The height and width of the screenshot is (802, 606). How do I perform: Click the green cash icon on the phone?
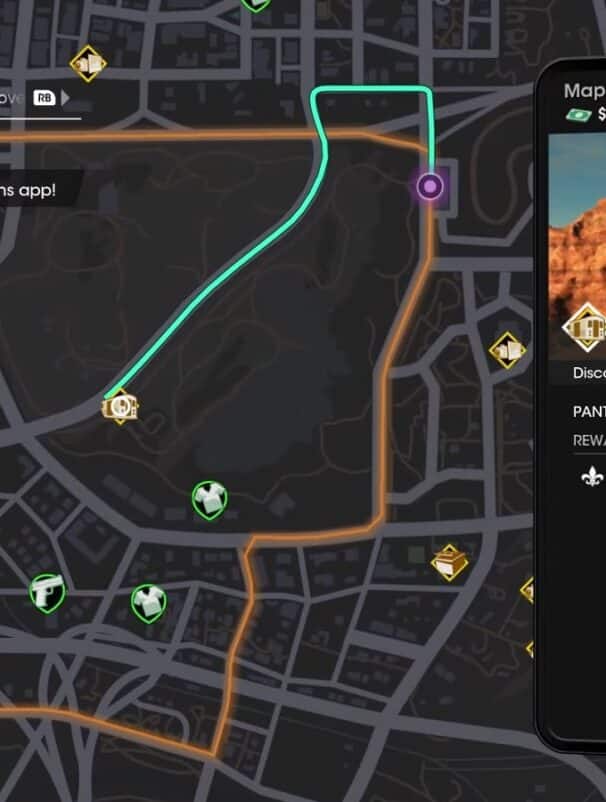(578, 115)
